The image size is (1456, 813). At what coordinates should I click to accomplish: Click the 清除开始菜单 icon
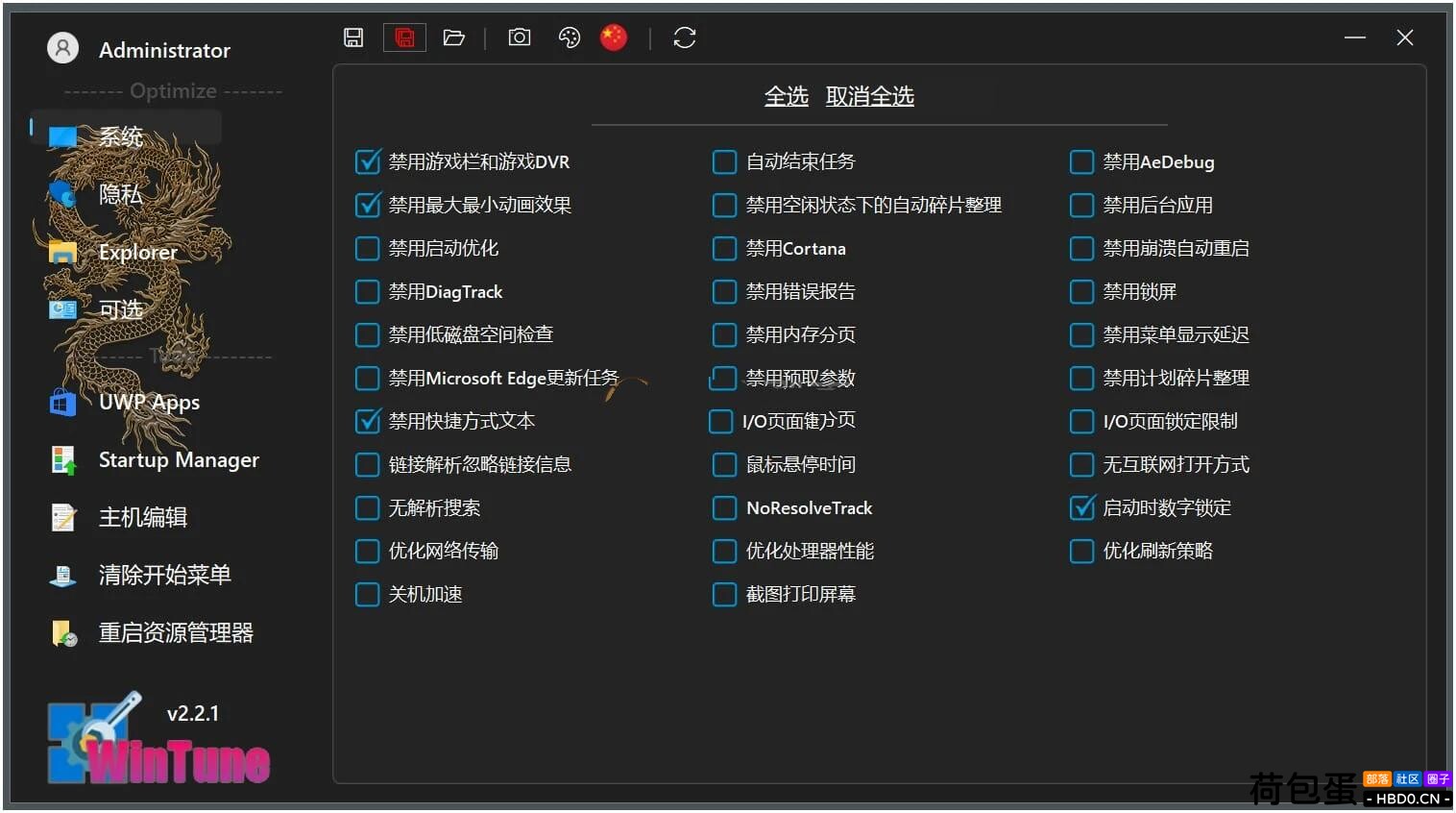pyautogui.click(x=63, y=575)
